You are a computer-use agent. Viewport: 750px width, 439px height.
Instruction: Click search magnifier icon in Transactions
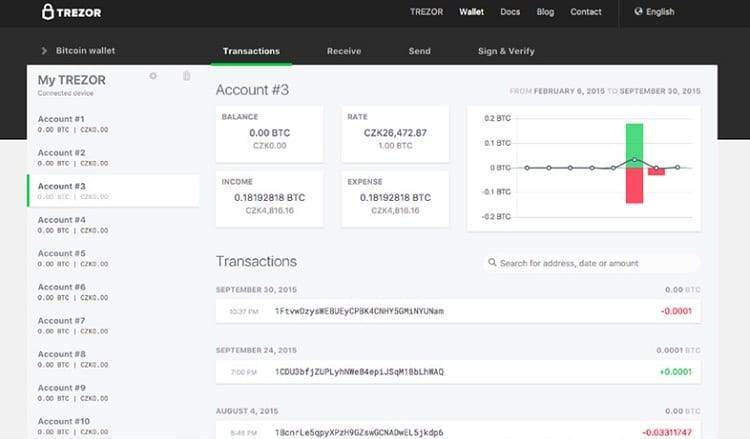492,263
